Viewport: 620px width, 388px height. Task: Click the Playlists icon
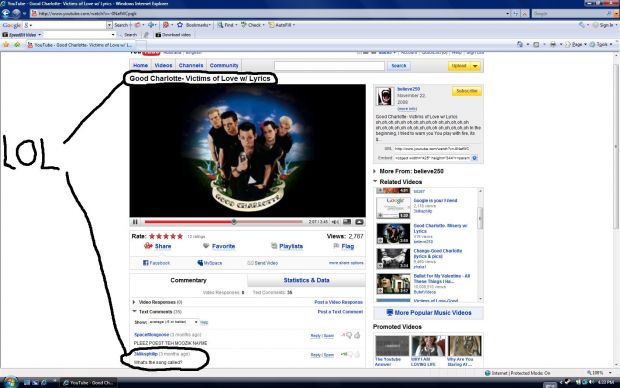click(274, 246)
